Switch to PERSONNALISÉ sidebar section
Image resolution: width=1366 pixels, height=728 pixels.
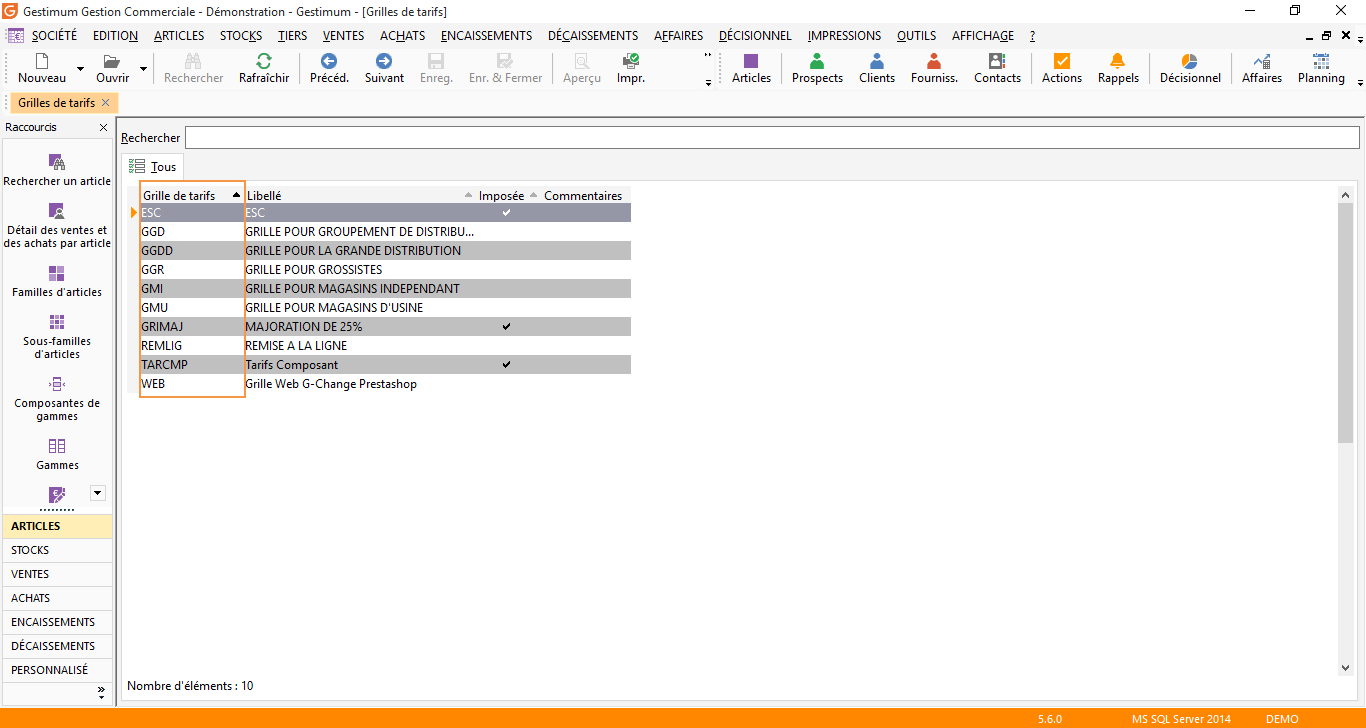tap(57, 670)
